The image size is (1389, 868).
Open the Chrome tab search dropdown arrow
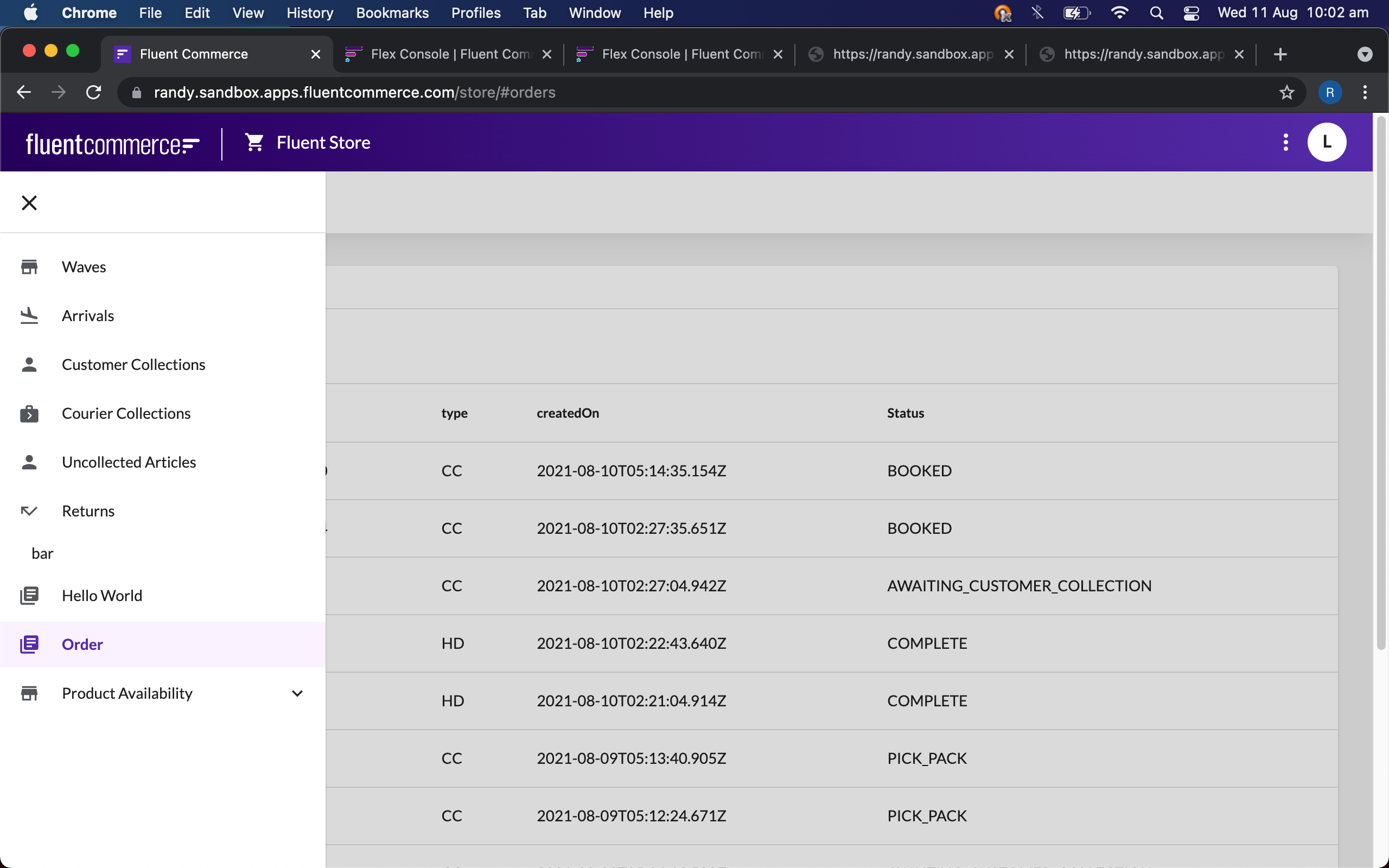pyautogui.click(x=1365, y=55)
